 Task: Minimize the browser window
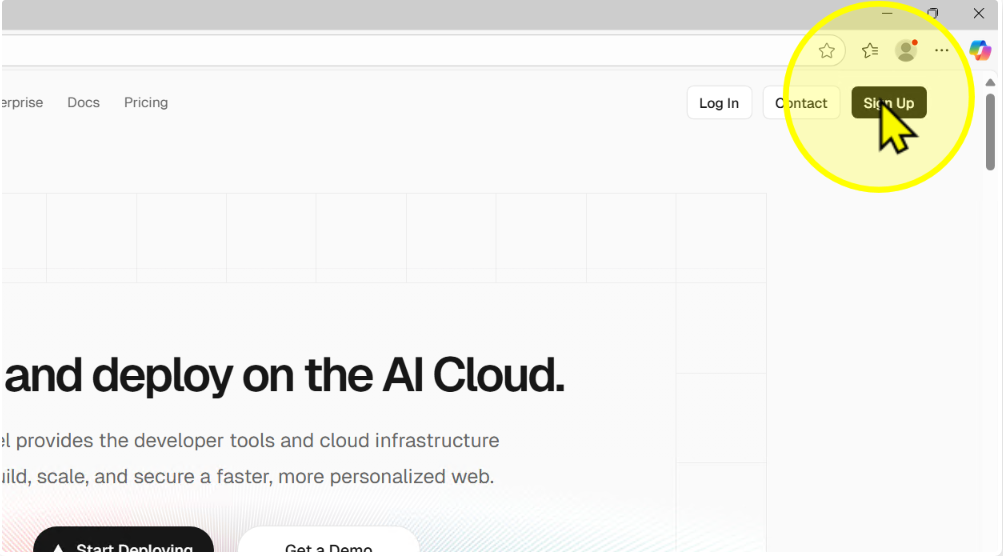pyautogui.click(x=887, y=13)
